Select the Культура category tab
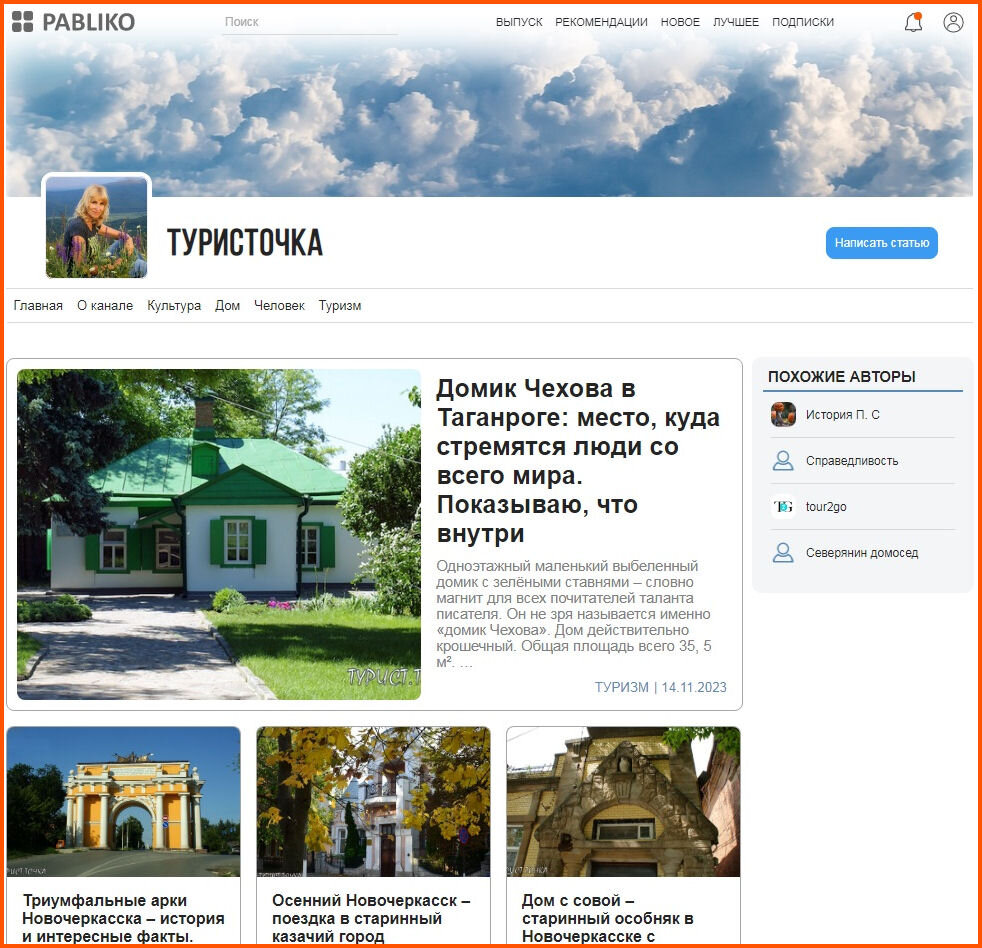The height and width of the screenshot is (948, 982). (174, 306)
